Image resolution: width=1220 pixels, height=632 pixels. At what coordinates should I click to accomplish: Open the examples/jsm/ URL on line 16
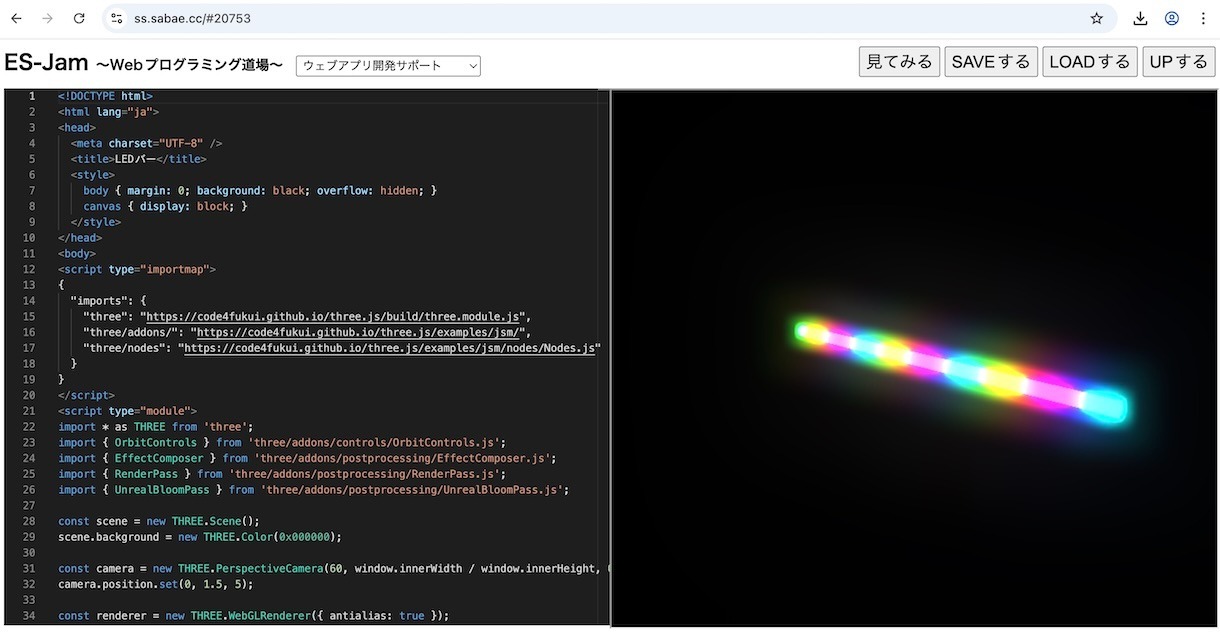(359, 332)
